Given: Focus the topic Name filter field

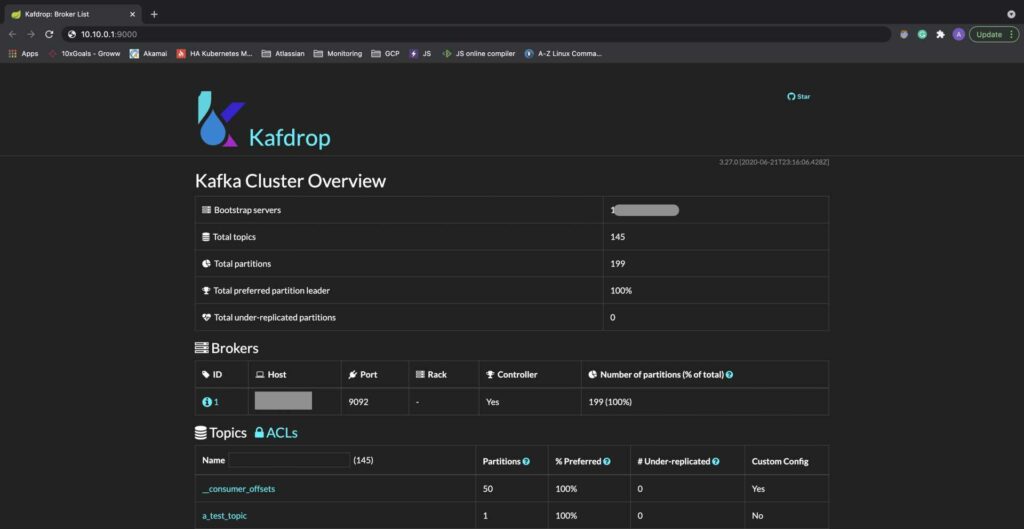Looking at the screenshot, I should (289, 460).
